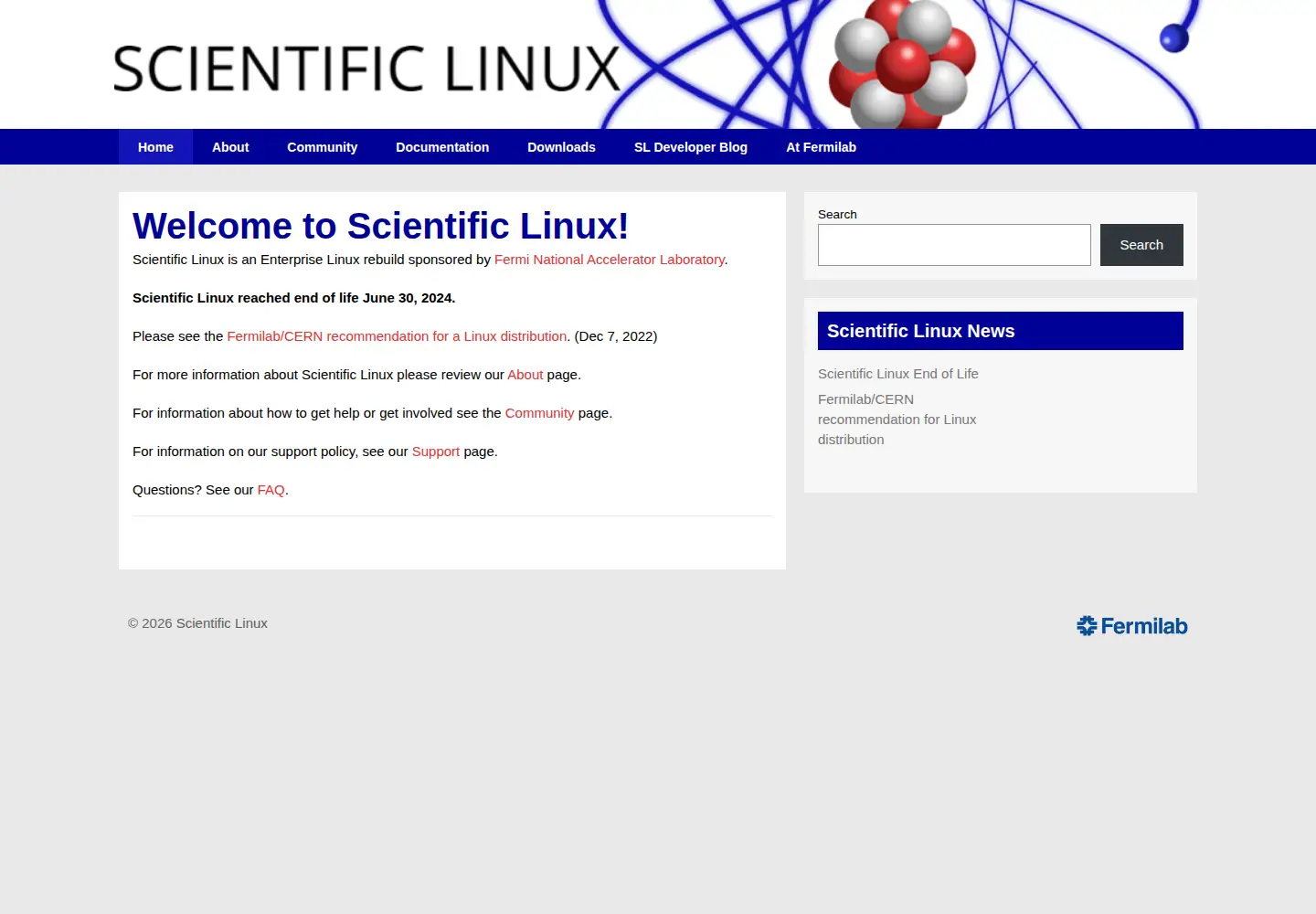Click the Scientific Linux News sidebar heading
Viewport: 1316px width, 914px height.
pos(1001,331)
